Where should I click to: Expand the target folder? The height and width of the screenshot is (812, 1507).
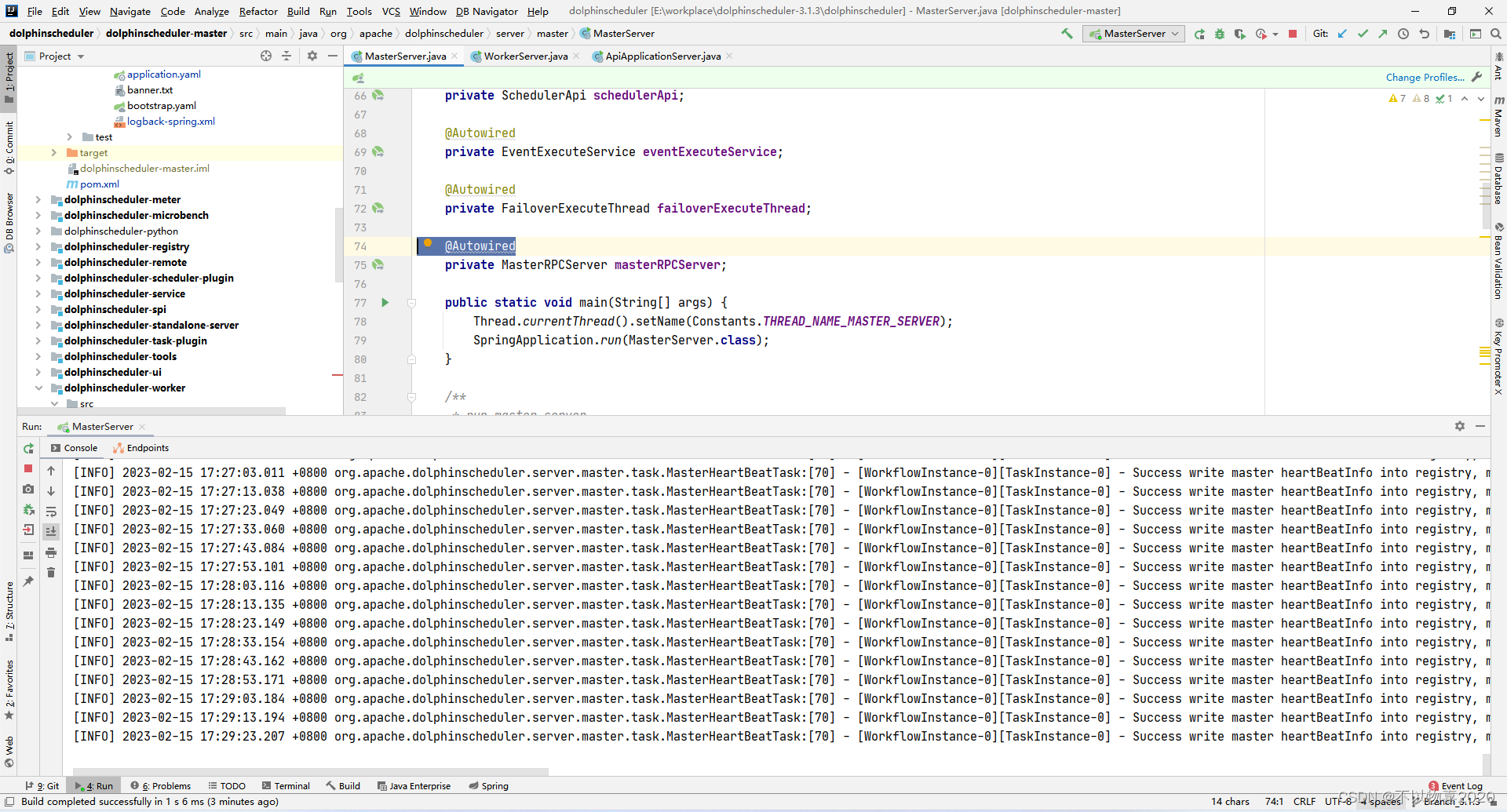coord(53,153)
